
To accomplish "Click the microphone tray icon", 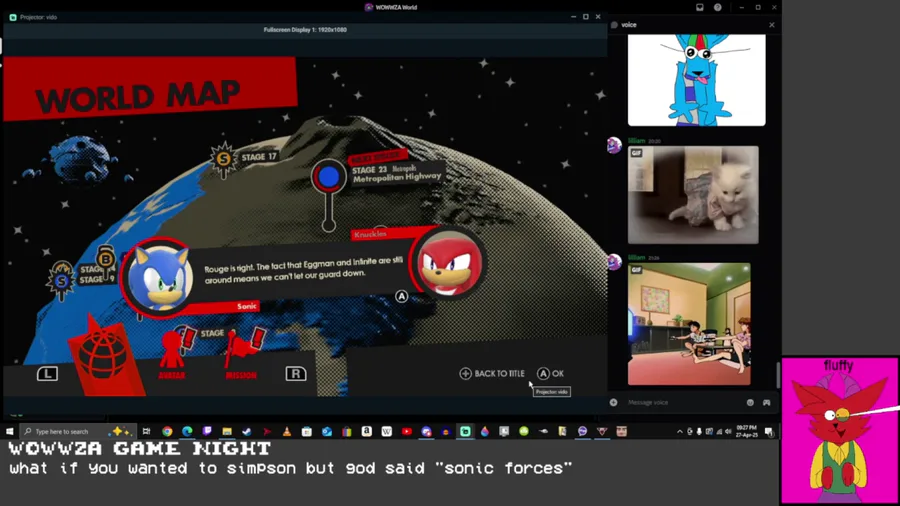I will point(699,431).
